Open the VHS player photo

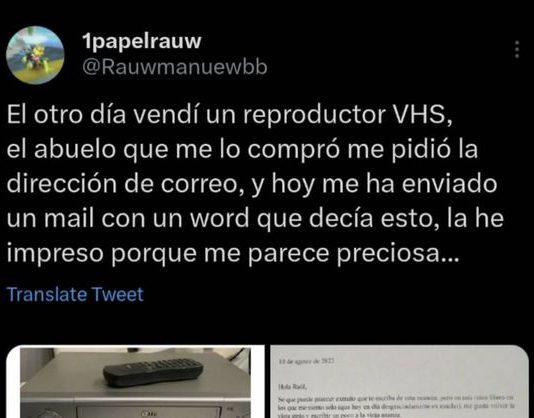coord(135,382)
